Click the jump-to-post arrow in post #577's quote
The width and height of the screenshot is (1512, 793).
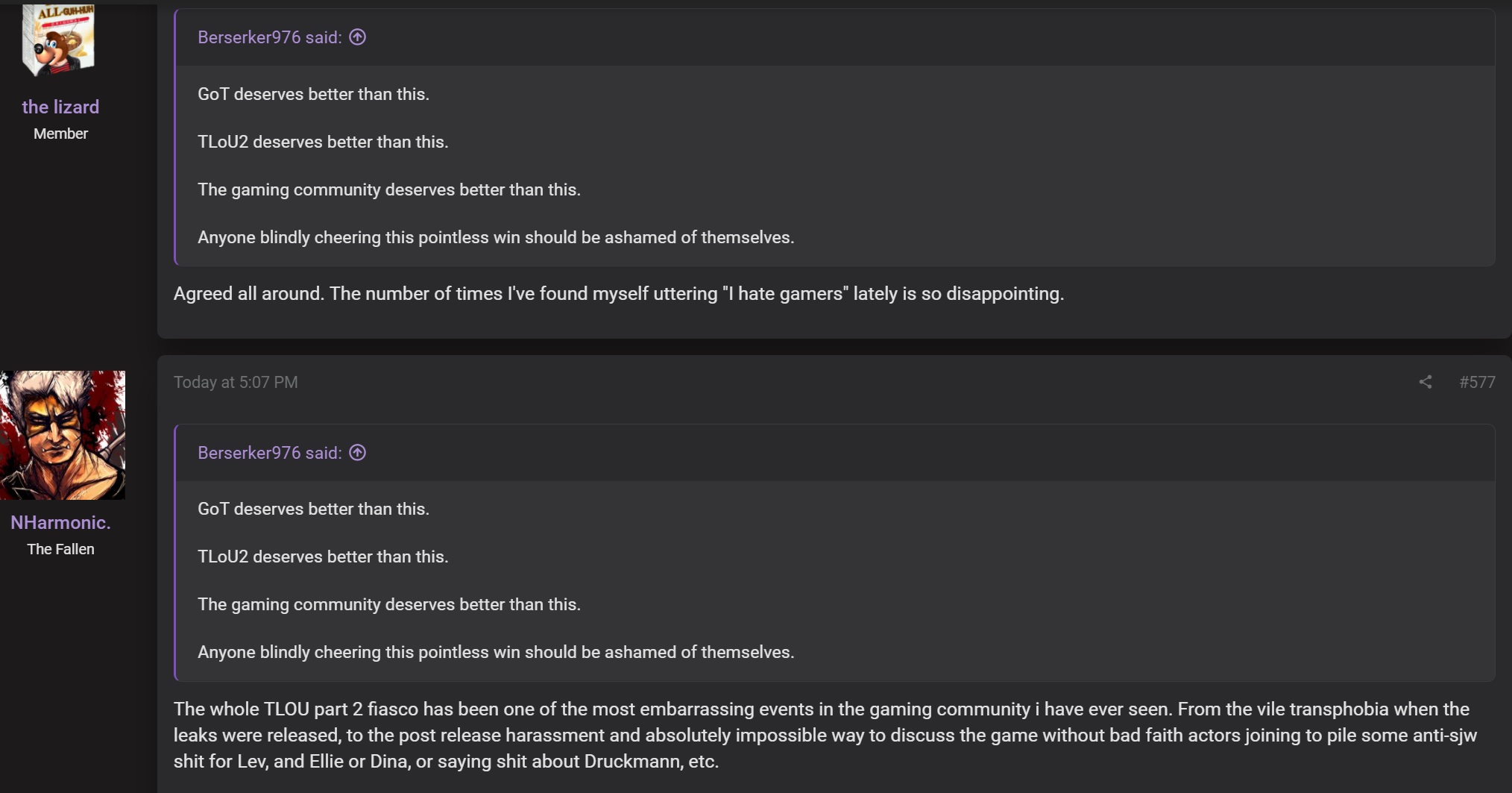[358, 453]
